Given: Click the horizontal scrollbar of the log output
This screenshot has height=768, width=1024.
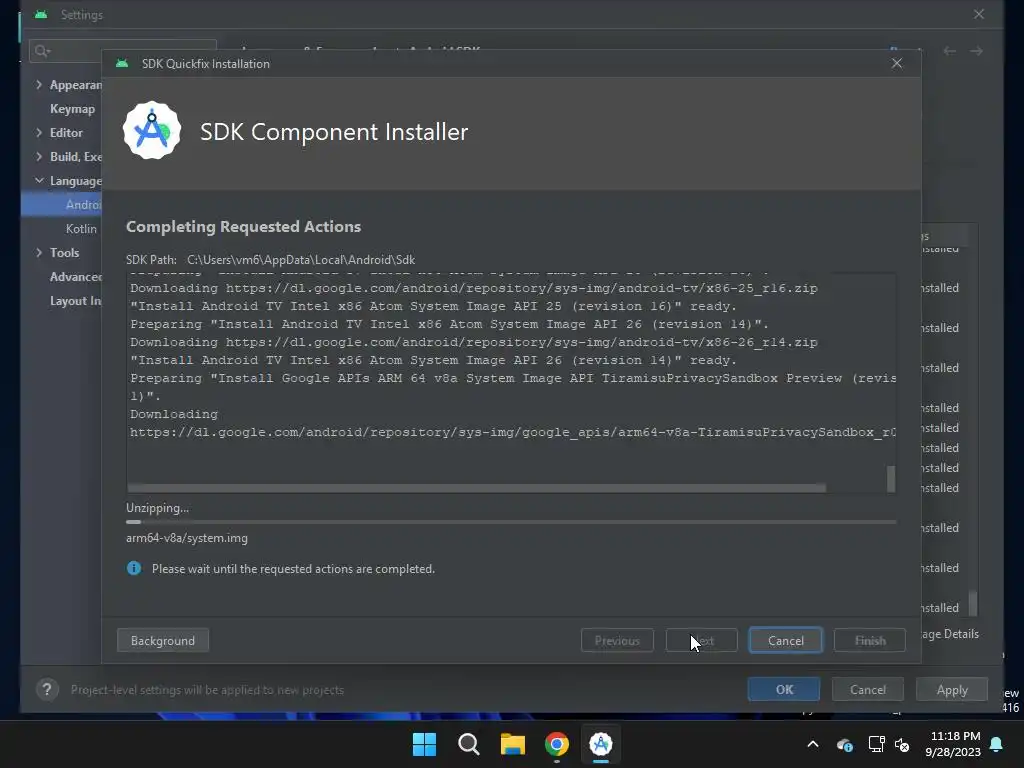Looking at the screenshot, I should pos(477,488).
